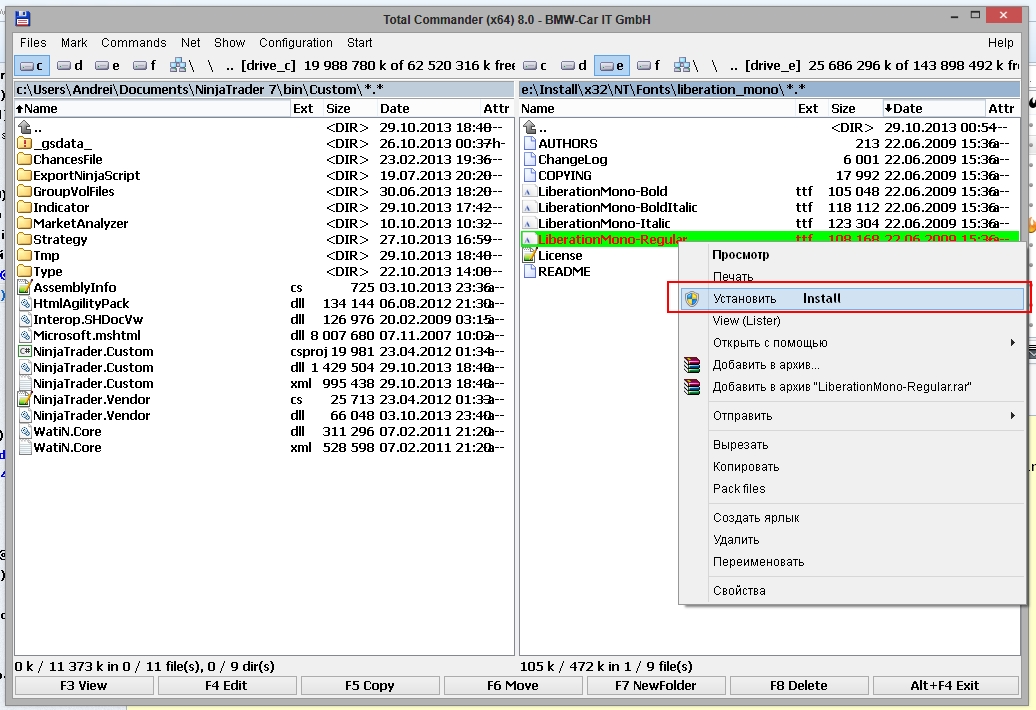
Task: Click the F5 Copy button
Action: (x=369, y=686)
